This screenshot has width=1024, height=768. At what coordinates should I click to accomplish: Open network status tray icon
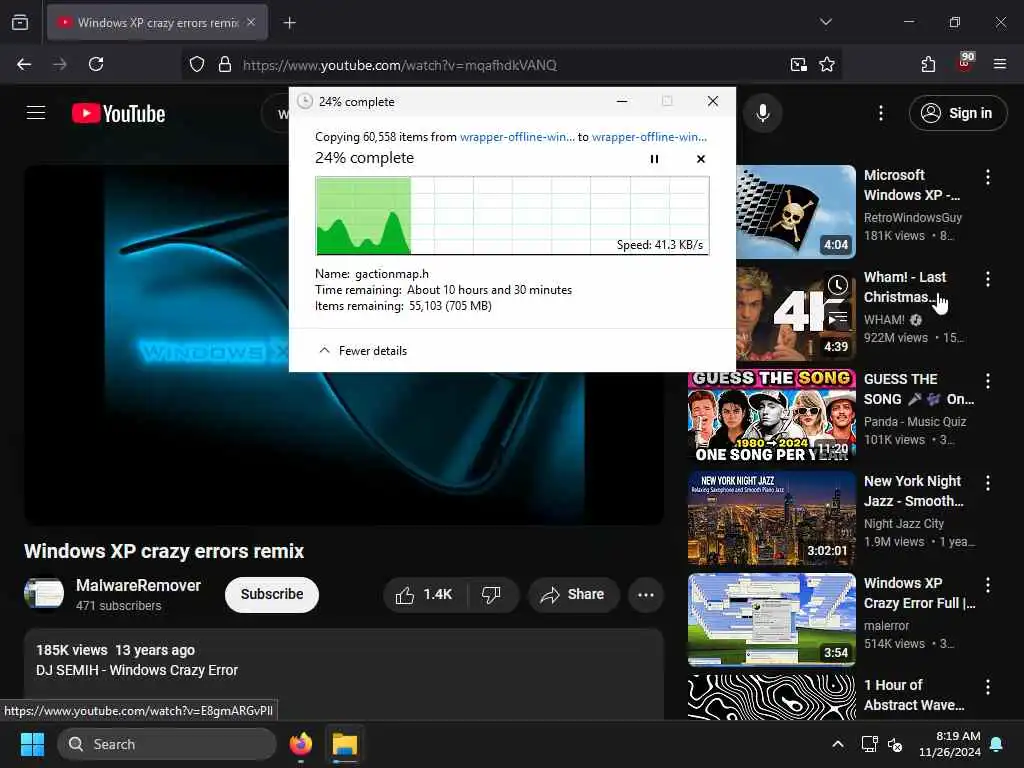tap(869, 744)
